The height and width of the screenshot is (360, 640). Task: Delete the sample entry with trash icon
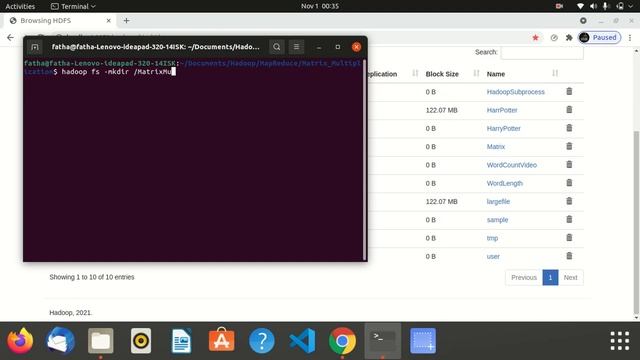(x=569, y=220)
